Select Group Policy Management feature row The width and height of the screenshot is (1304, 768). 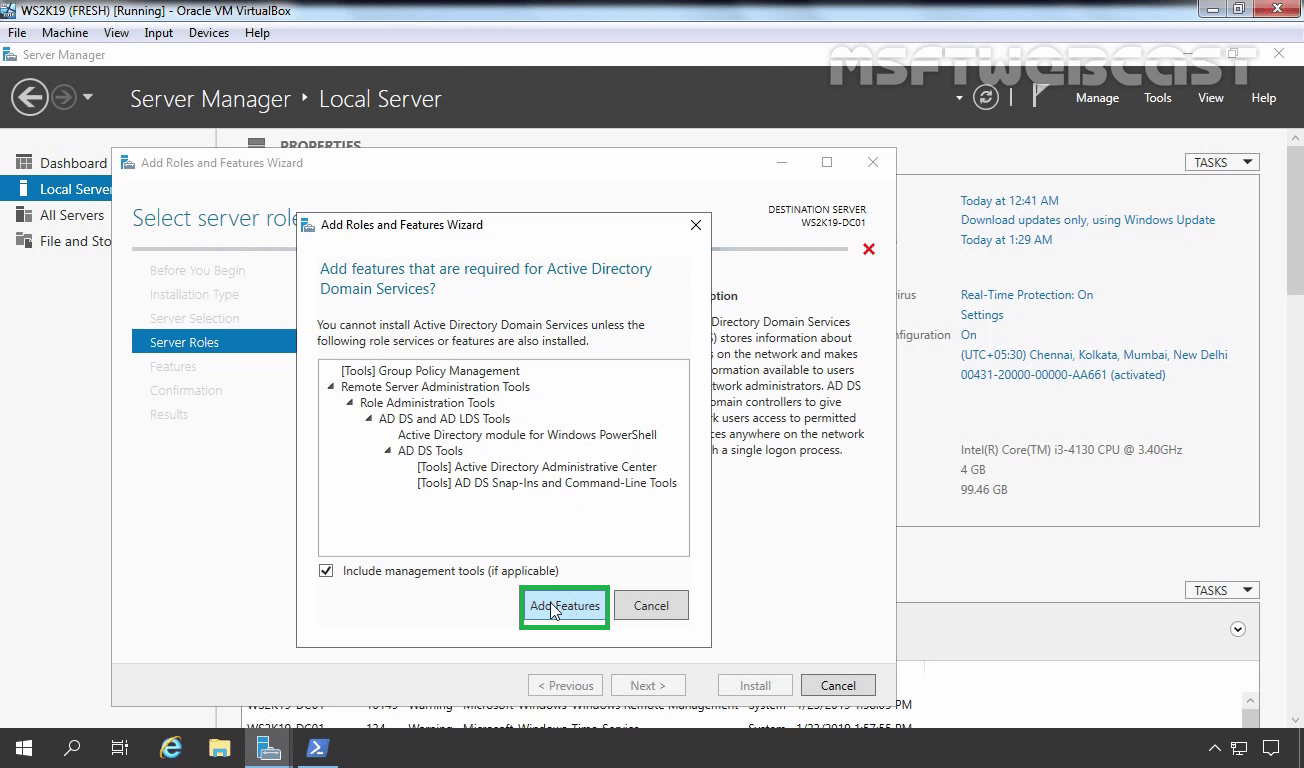(430, 371)
